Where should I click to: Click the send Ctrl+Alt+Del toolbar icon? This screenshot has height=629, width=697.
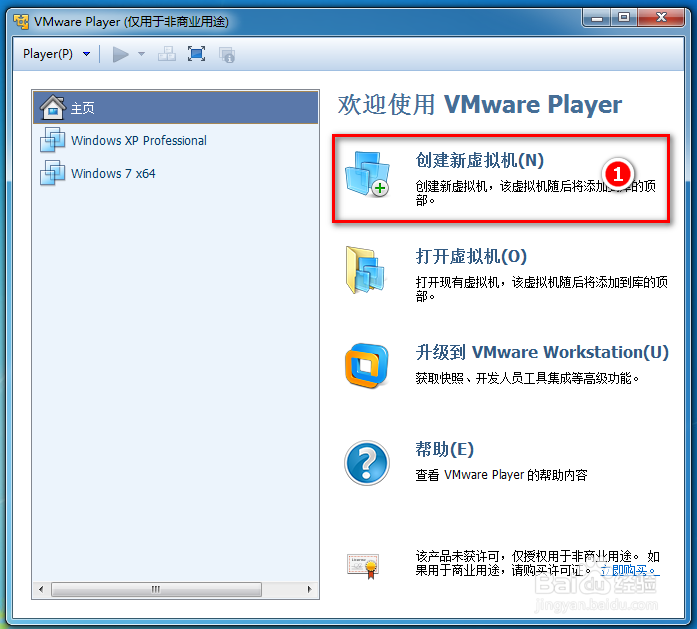pyautogui.click(x=167, y=54)
